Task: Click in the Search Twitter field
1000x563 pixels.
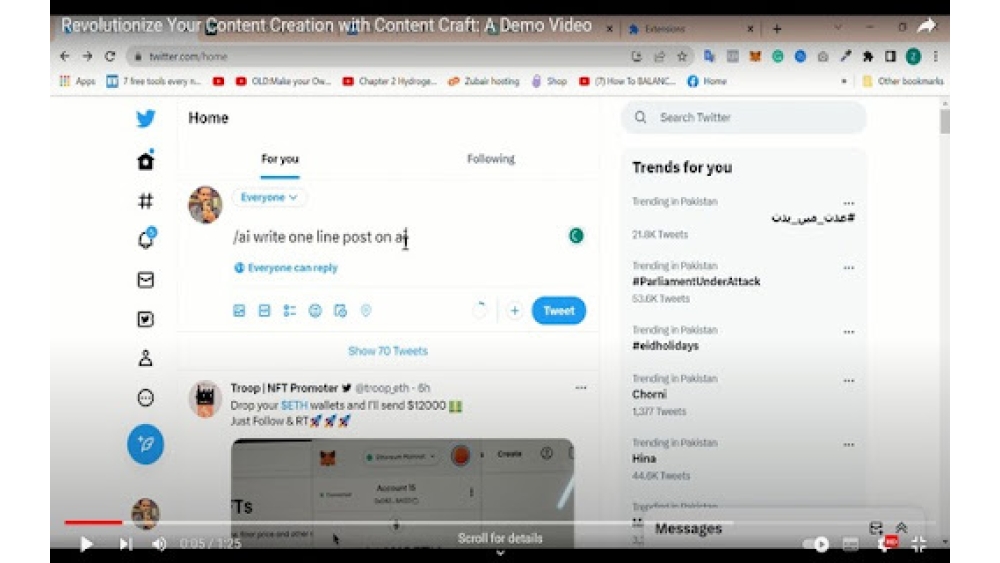Action: [744, 117]
